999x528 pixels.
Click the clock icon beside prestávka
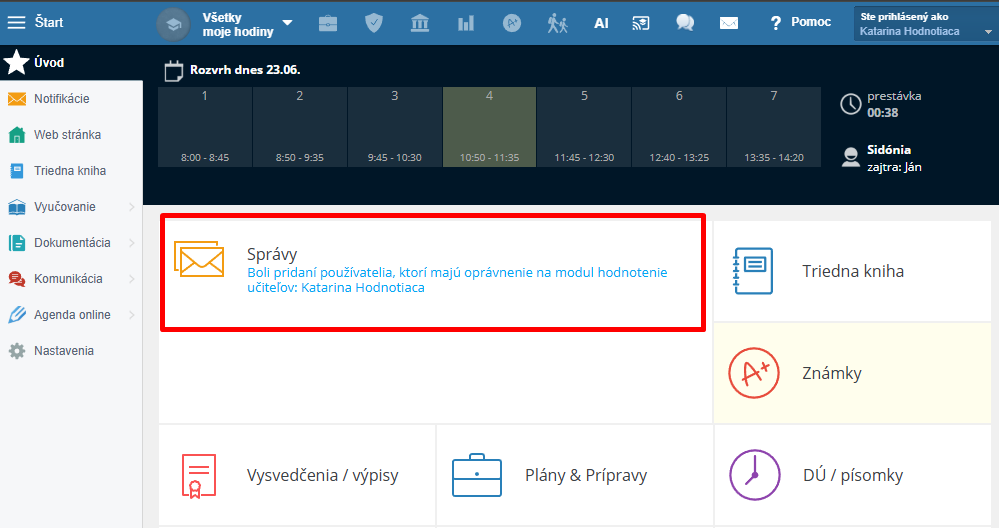[x=851, y=104]
